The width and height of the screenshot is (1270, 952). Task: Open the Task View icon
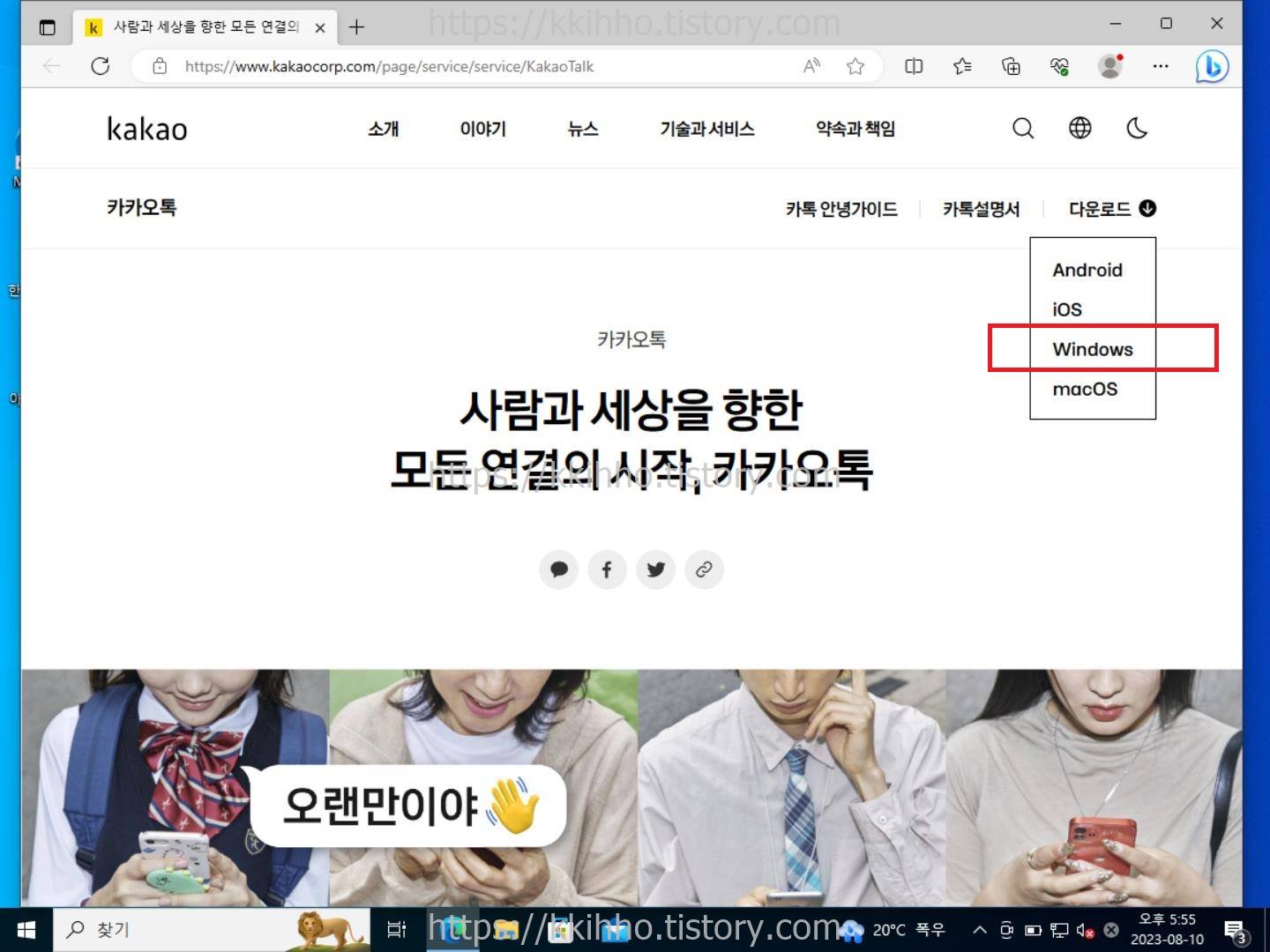(x=397, y=930)
